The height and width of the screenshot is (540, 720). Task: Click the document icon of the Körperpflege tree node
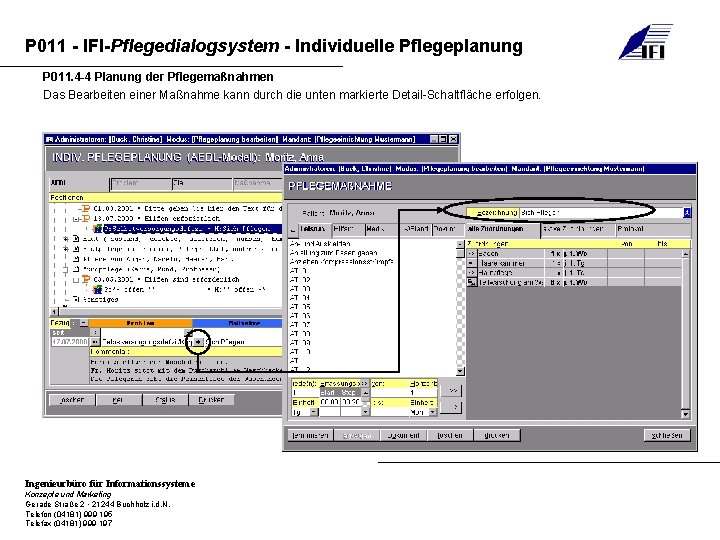pos(76,269)
